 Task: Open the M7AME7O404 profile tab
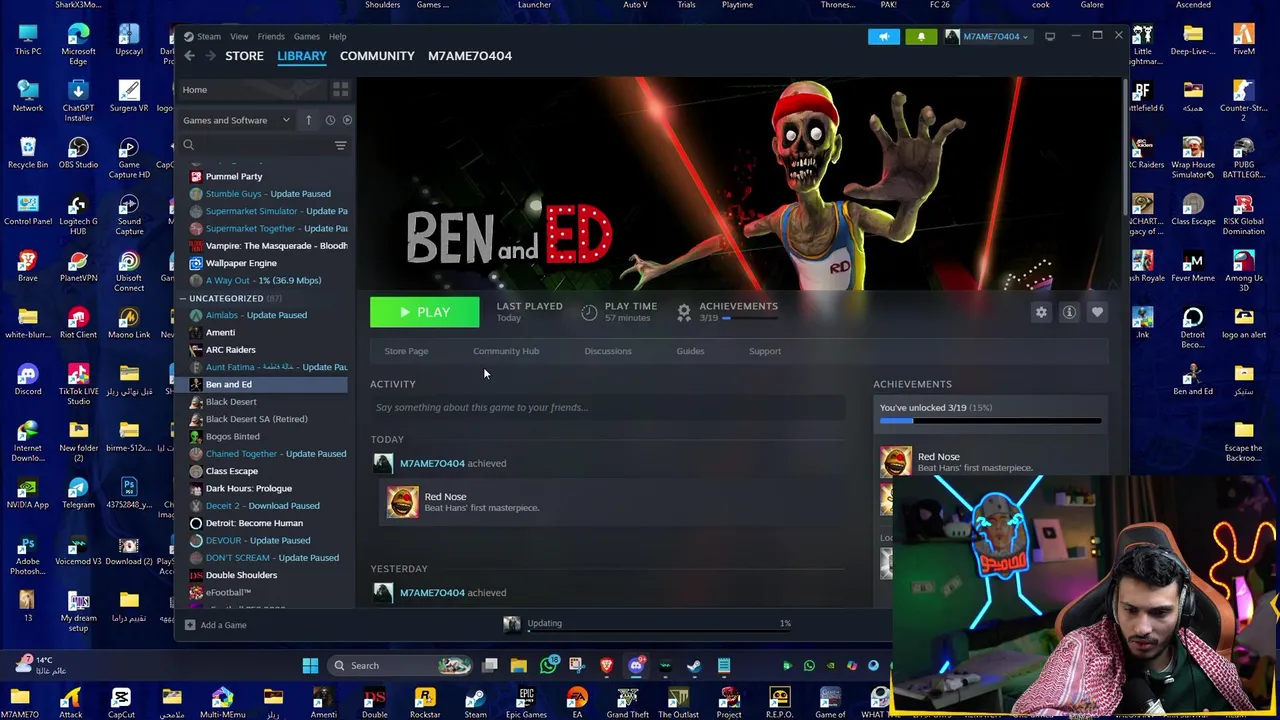470,56
